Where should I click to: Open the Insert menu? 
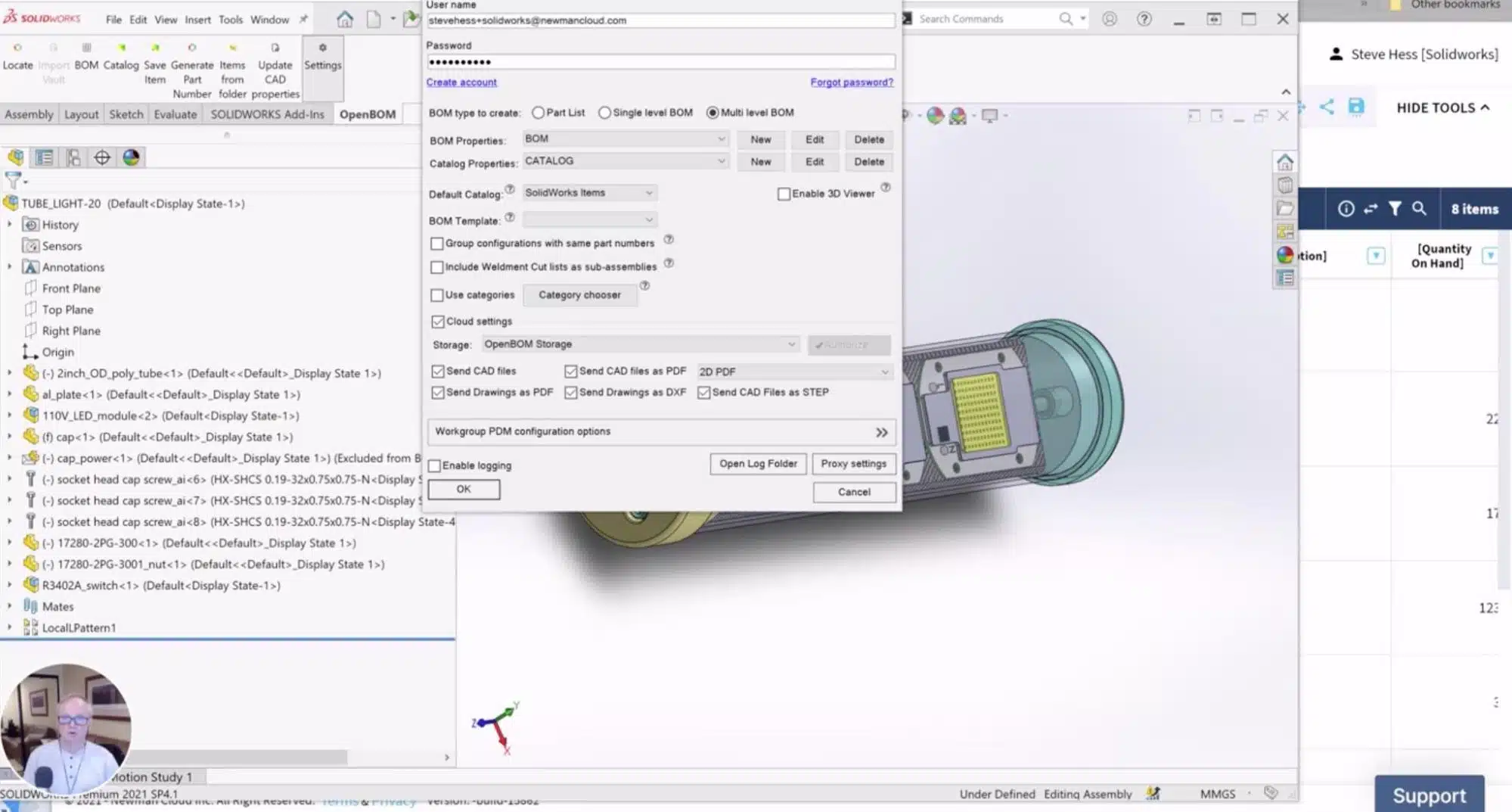click(198, 20)
